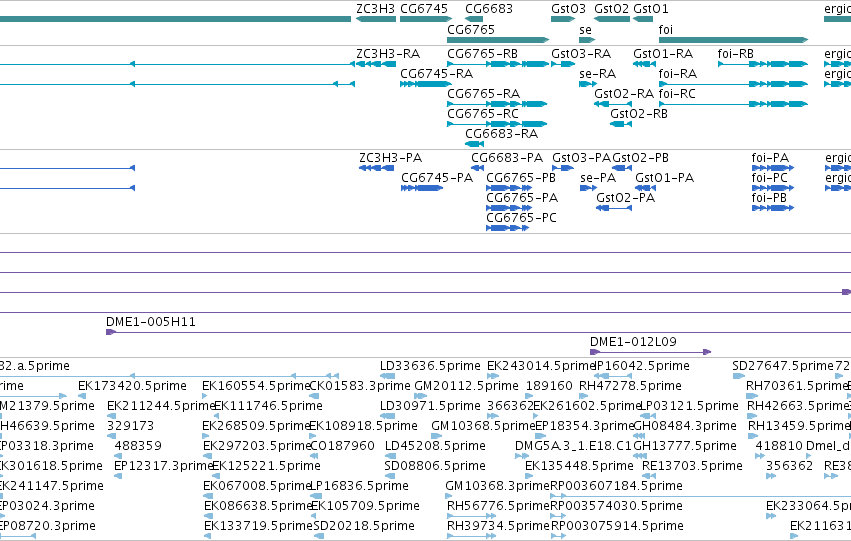The height and width of the screenshot is (541, 851).
Task: Select the foi-PB CDS label
Action: point(769,198)
